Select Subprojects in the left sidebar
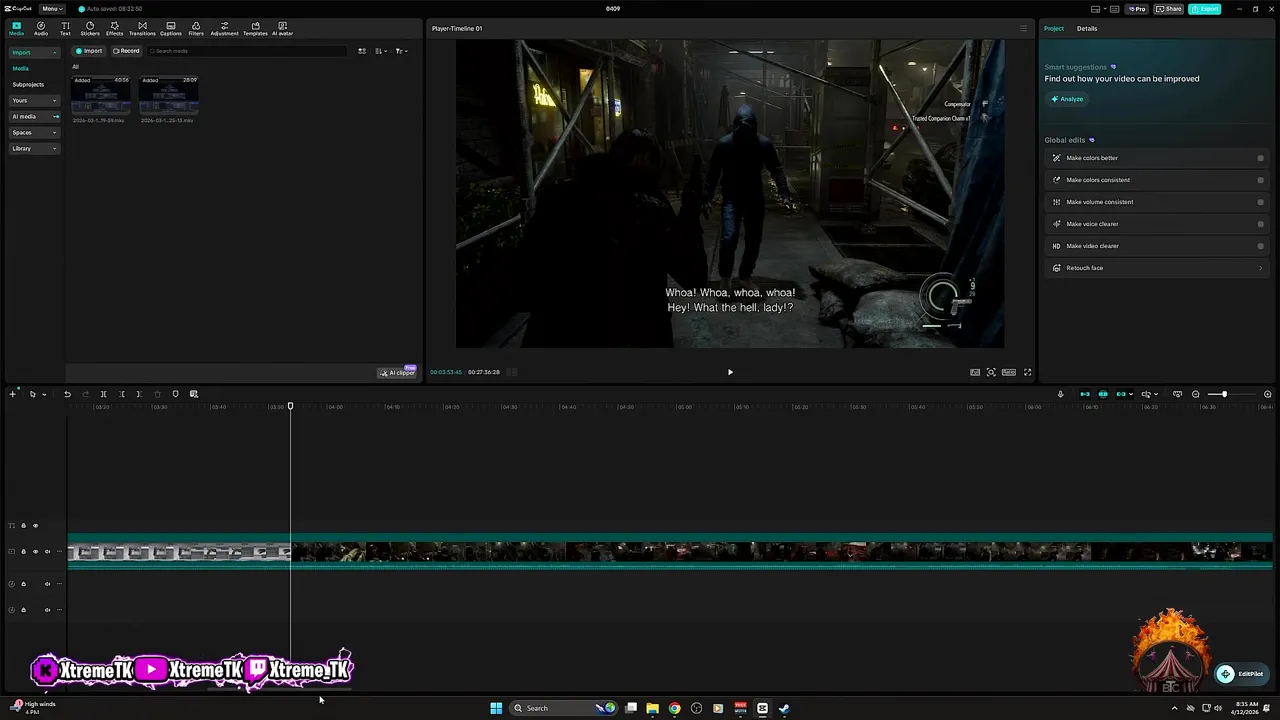The width and height of the screenshot is (1280, 720). [x=28, y=84]
